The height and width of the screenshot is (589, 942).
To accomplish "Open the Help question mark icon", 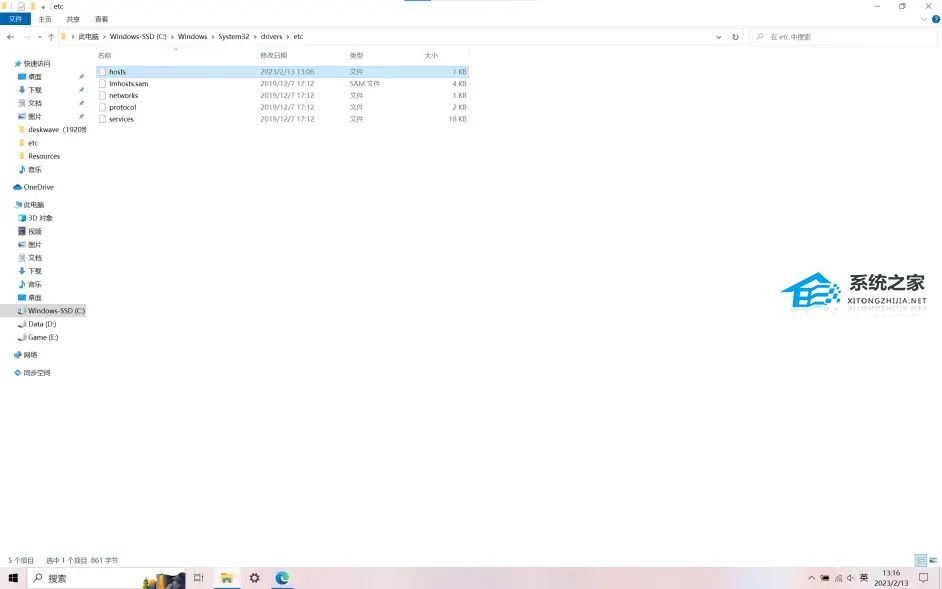I will tap(935, 19).
